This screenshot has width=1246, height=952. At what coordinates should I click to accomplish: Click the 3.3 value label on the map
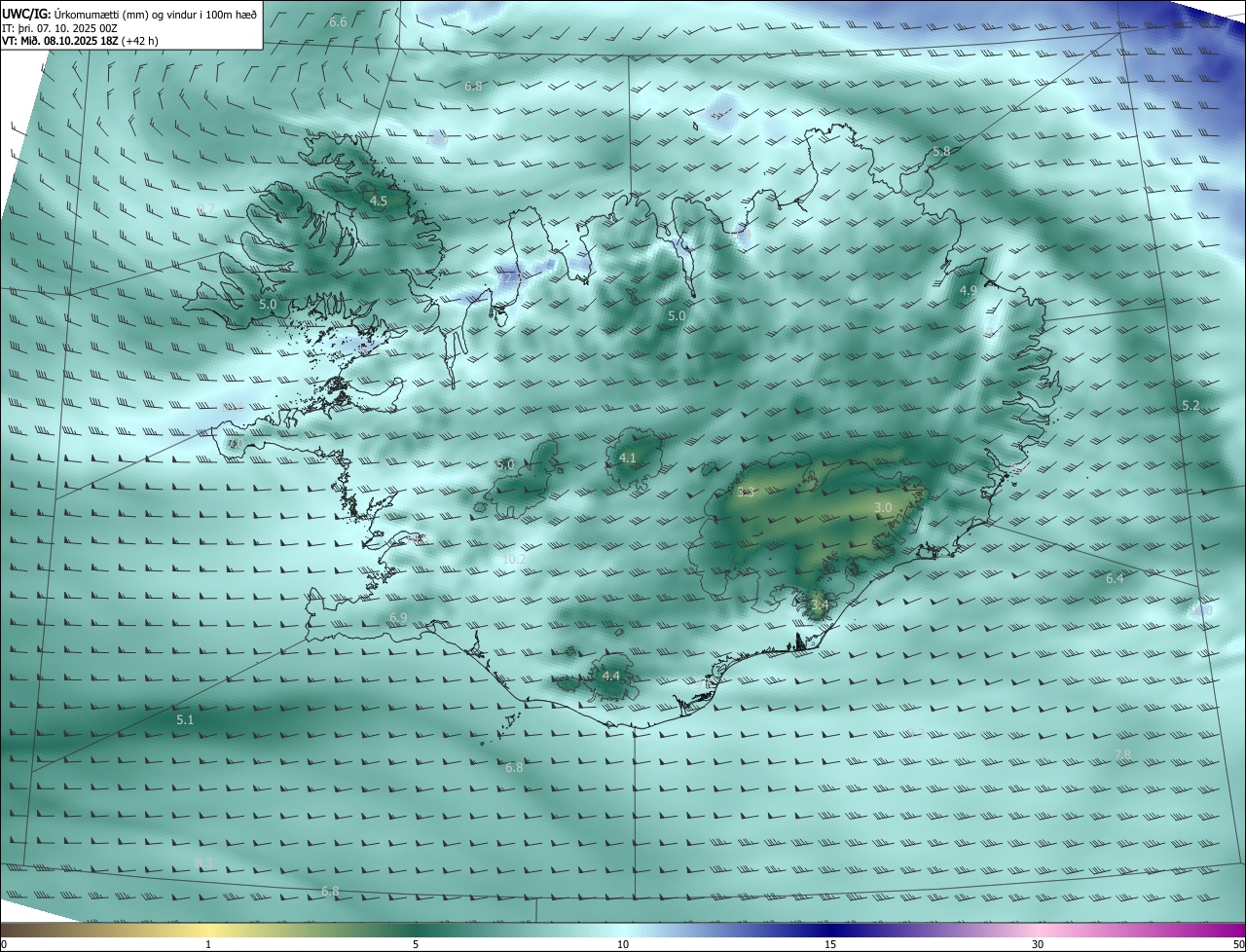[746, 493]
